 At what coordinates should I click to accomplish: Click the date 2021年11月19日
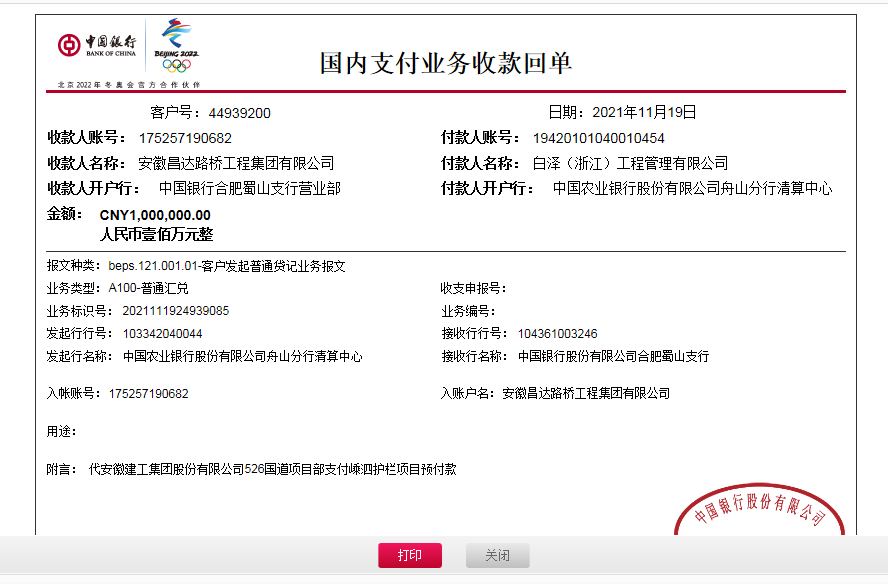point(644,112)
